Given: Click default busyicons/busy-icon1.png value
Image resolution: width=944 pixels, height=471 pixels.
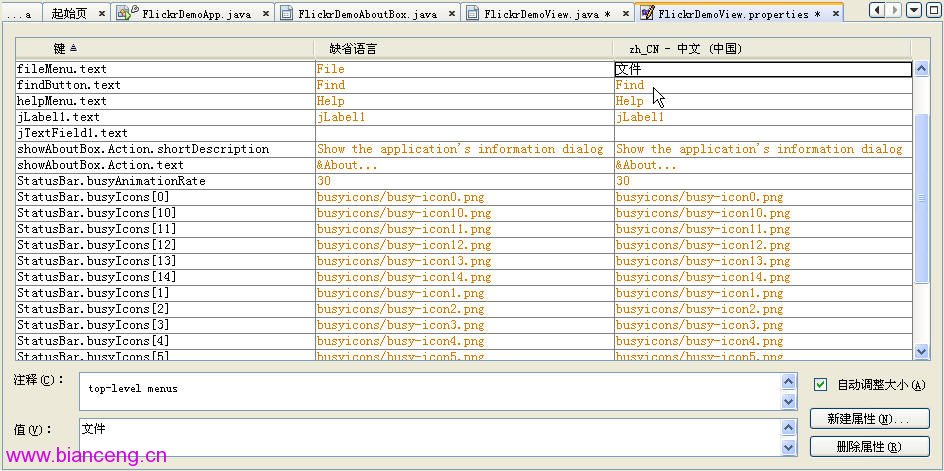Looking at the screenshot, I should (x=463, y=293).
